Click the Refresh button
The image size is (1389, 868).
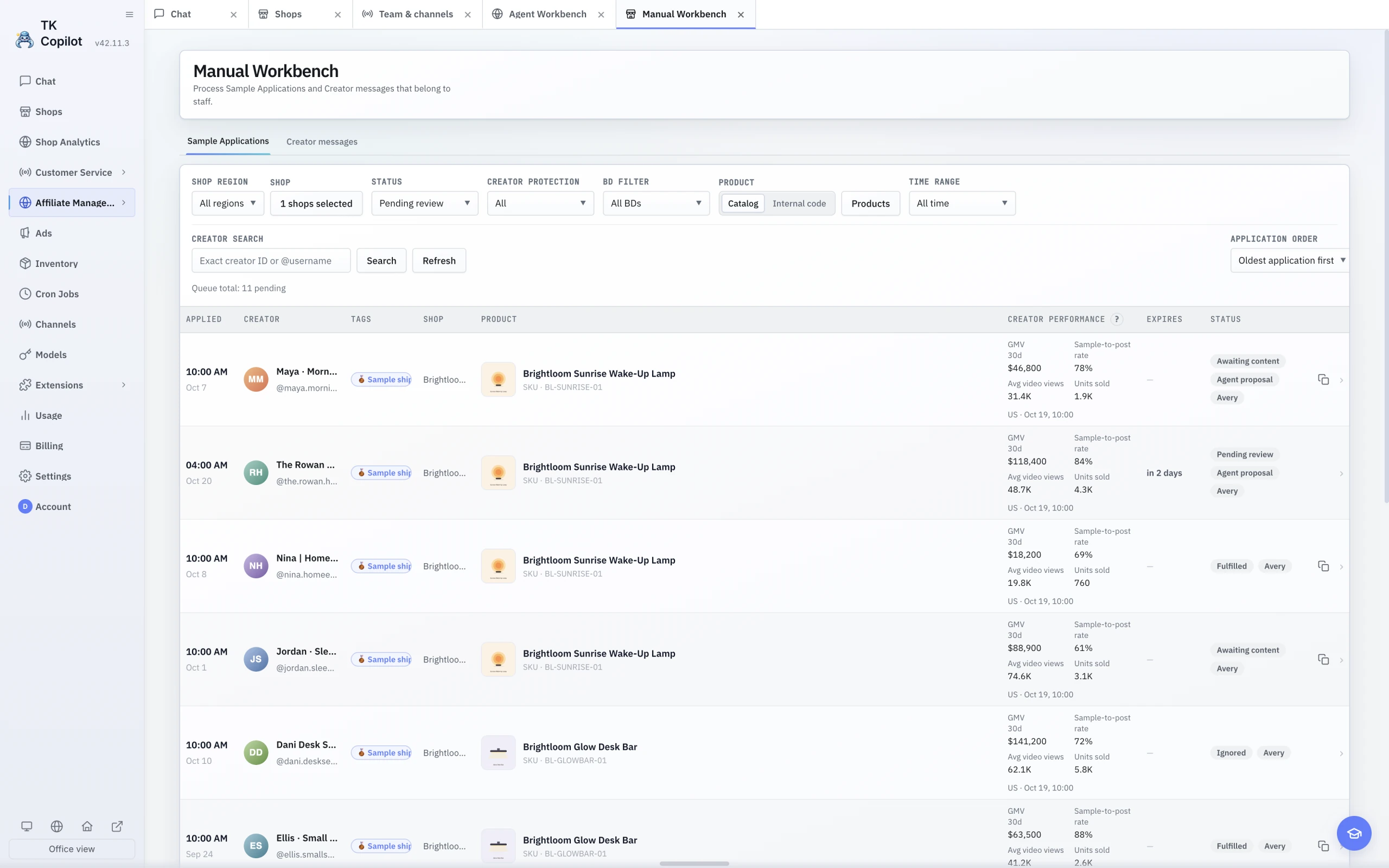[439, 260]
